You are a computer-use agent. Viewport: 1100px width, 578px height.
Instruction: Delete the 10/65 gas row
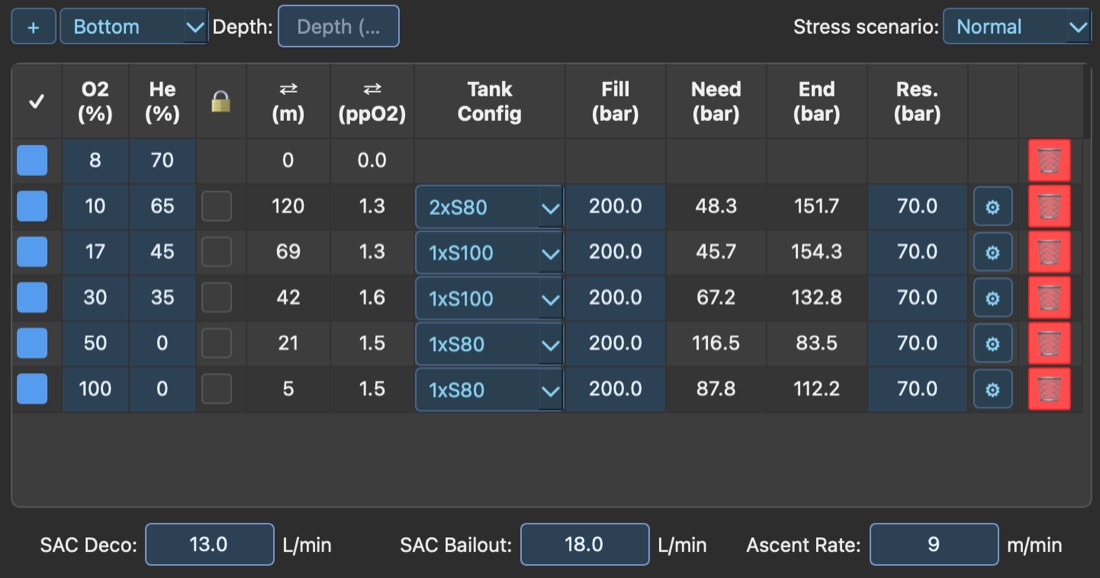click(1049, 206)
